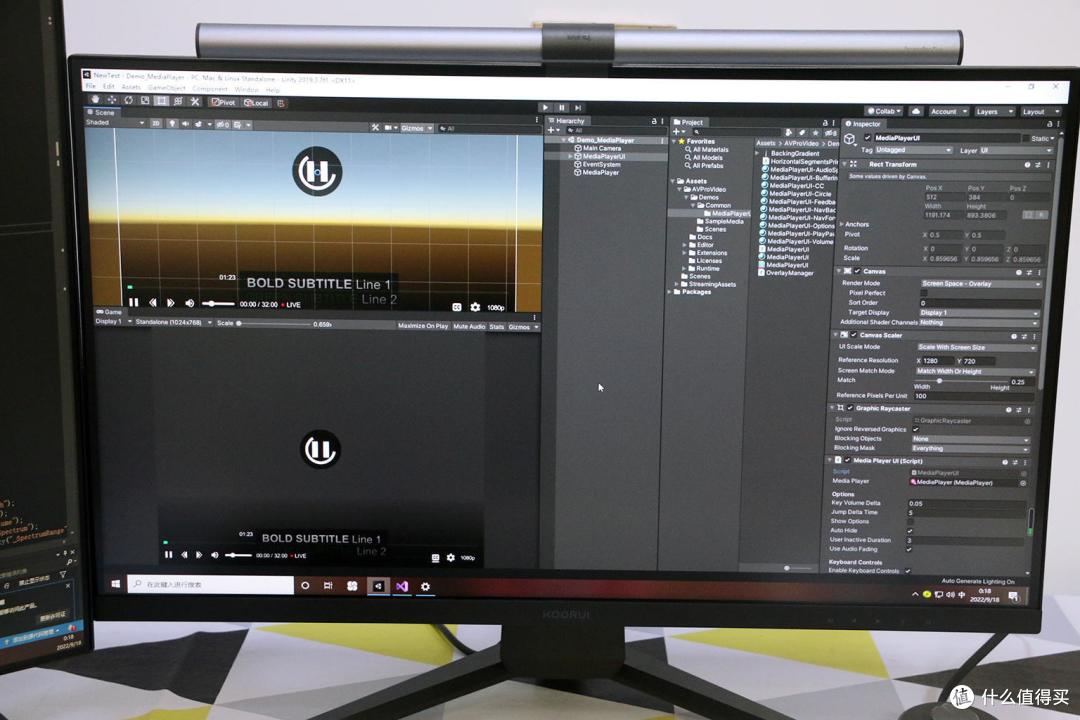Toggle scene lighting bulb icon
The height and width of the screenshot is (720, 1080).
(172, 124)
